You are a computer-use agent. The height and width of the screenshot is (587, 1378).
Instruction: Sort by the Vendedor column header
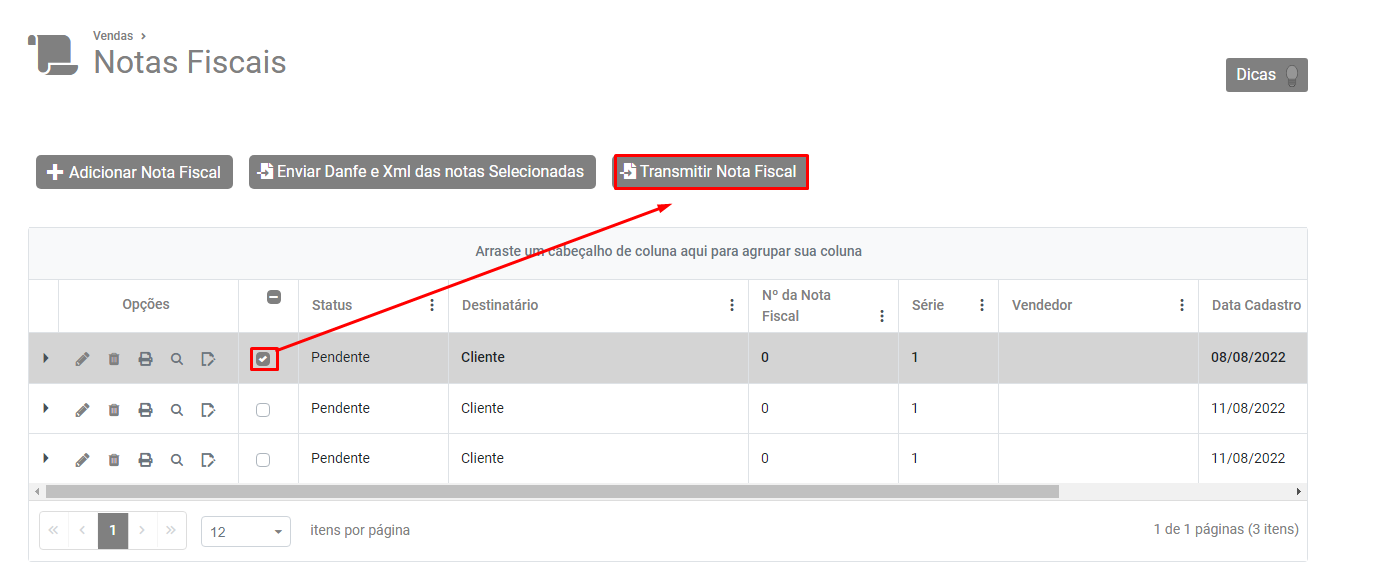pos(1042,305)
